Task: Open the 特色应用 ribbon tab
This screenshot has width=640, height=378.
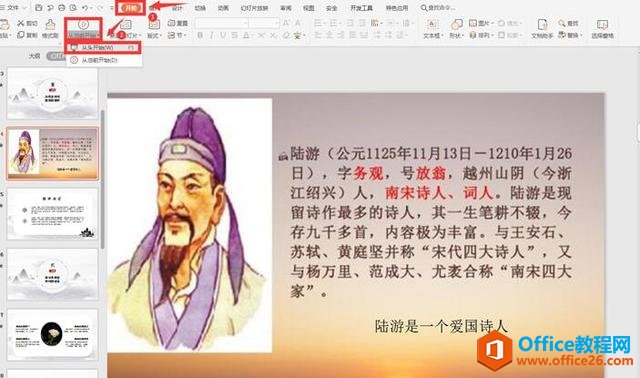Action: click(397, 8)
